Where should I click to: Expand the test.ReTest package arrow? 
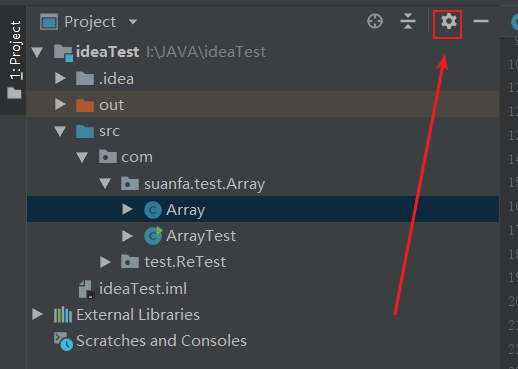(x=105, y=262)
